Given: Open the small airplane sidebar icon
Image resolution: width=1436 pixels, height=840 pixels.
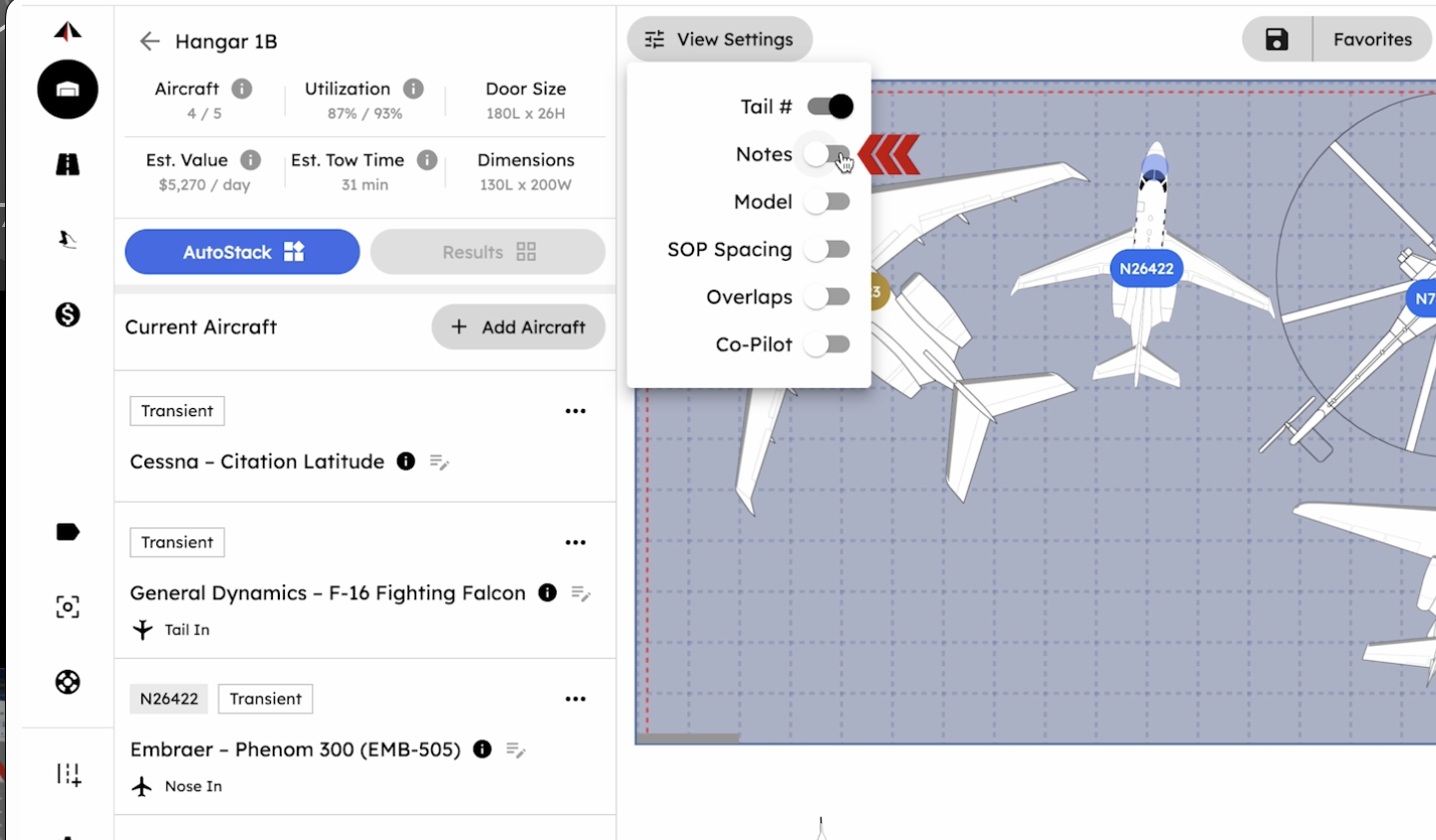Looking at the screenshot, I should click(68, 239).
